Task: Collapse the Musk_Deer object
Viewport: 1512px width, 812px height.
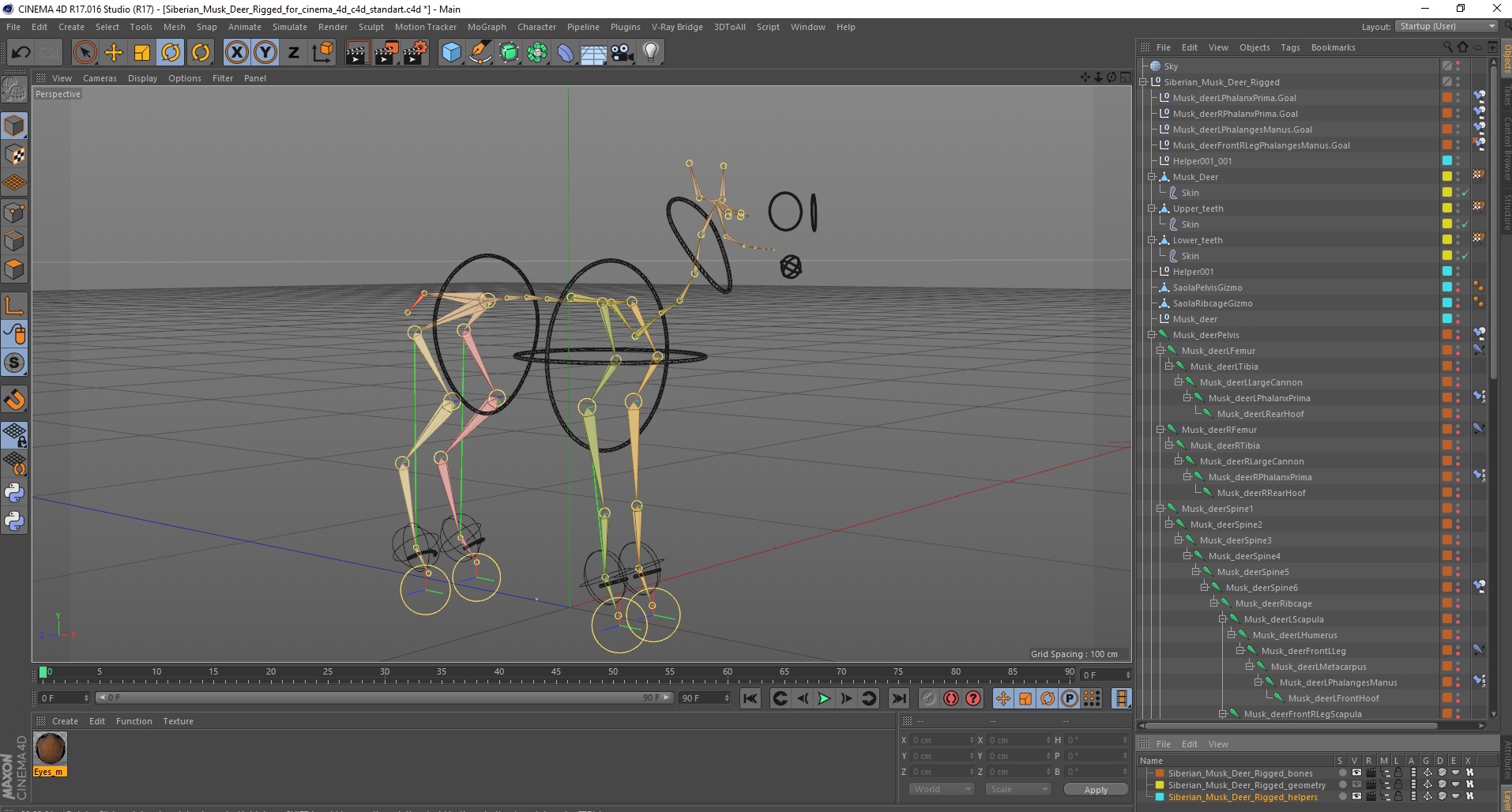Action: tap(1152, 177)
